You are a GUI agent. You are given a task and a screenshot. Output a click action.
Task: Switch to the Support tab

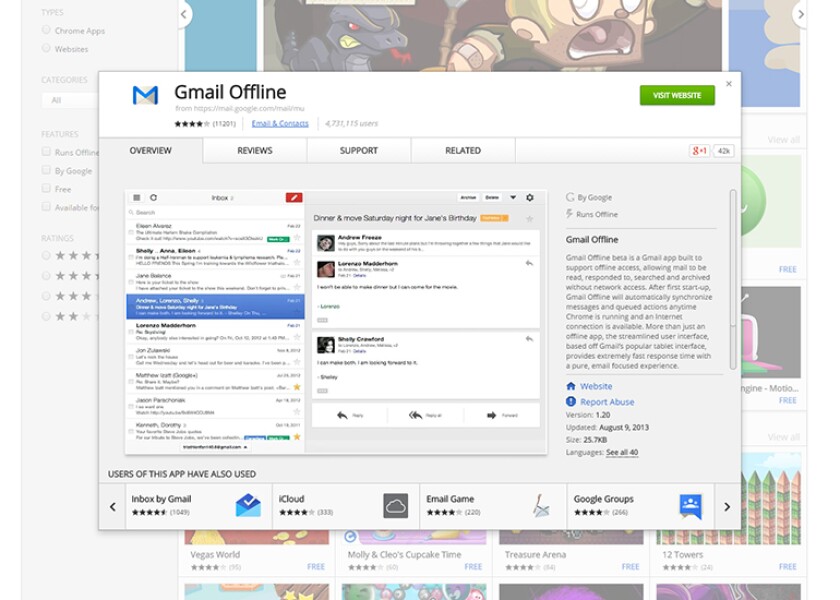tap(358, 151)
